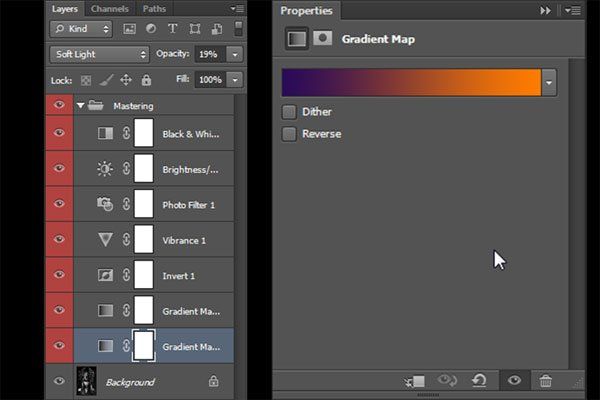Switch to the Channels tab

click(x=110, y=9)
